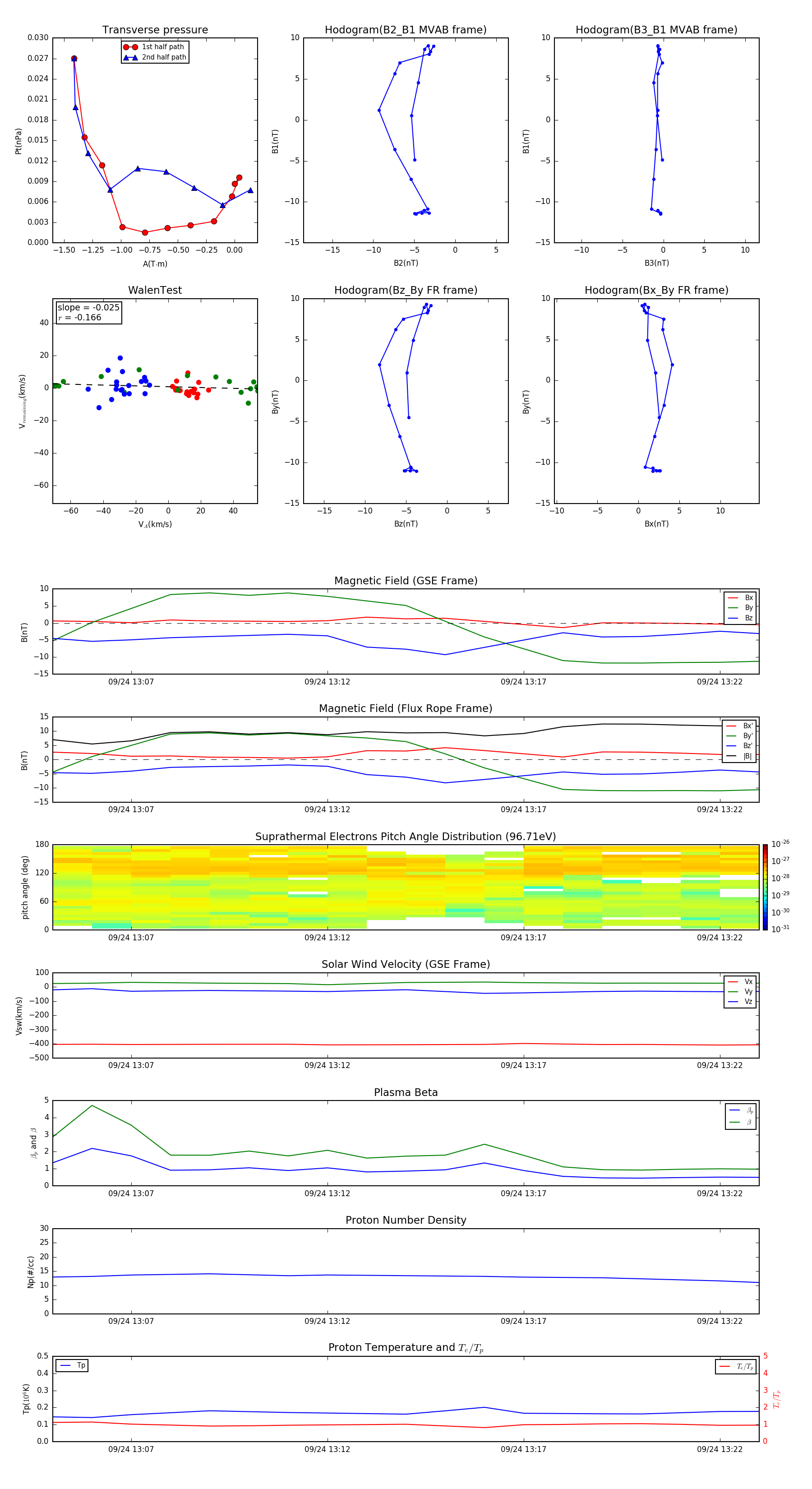
Task: Select Bz' in the Flux Rope legend
Action: [x=740, y=746]
